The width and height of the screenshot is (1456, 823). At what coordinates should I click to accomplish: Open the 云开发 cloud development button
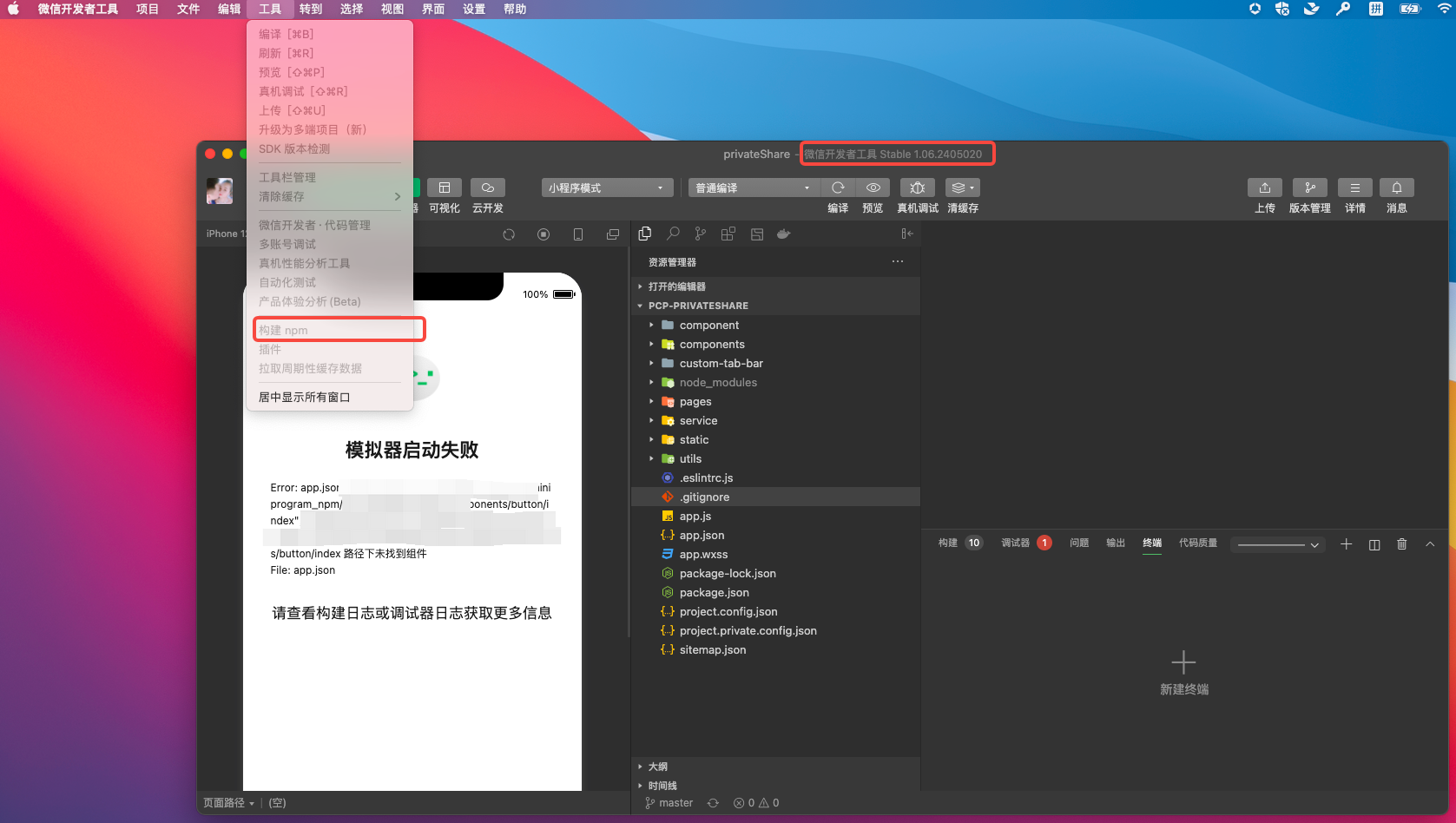tap(488, 188)
